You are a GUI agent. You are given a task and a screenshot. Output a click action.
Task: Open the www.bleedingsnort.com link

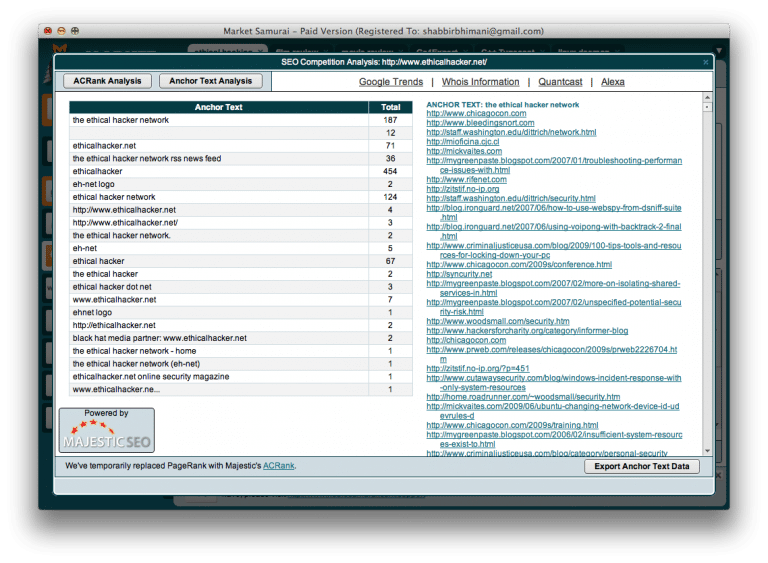[x=480, y=123]
